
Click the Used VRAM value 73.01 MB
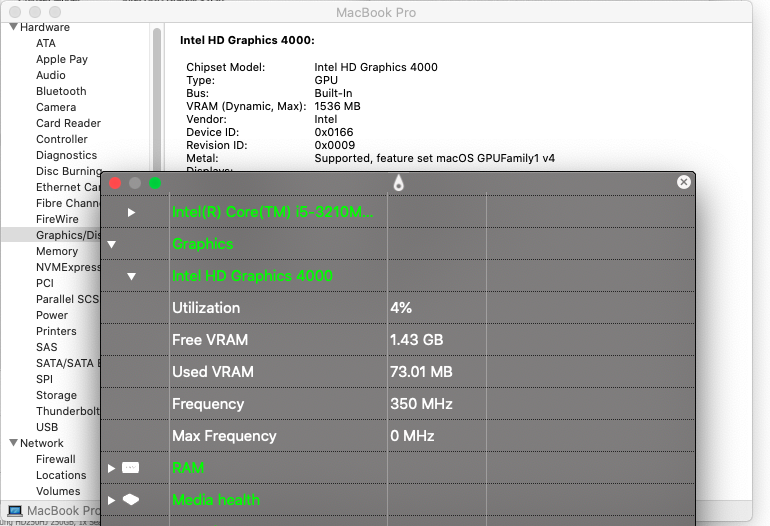click(x=421, y=372)
